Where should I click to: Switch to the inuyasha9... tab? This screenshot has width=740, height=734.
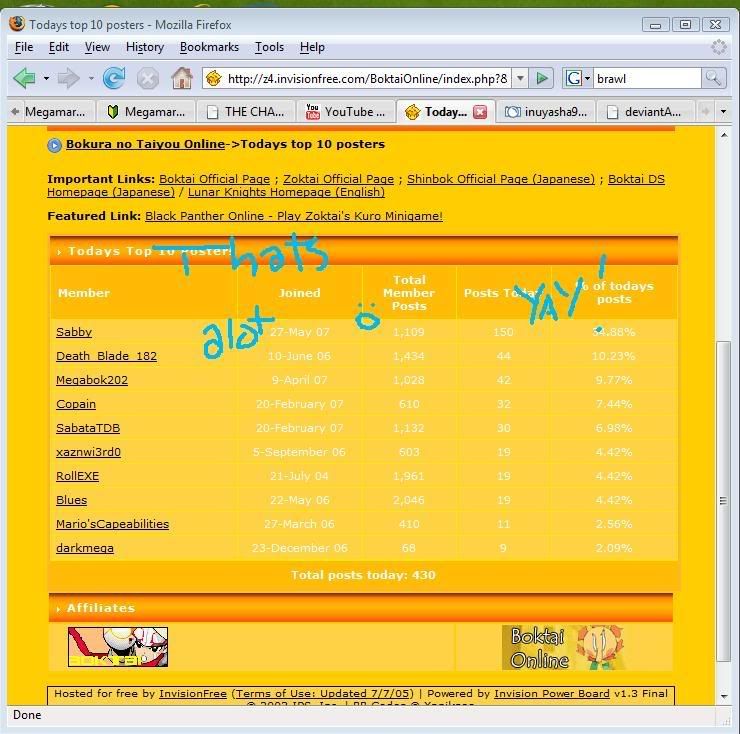(x=547, y=112)
